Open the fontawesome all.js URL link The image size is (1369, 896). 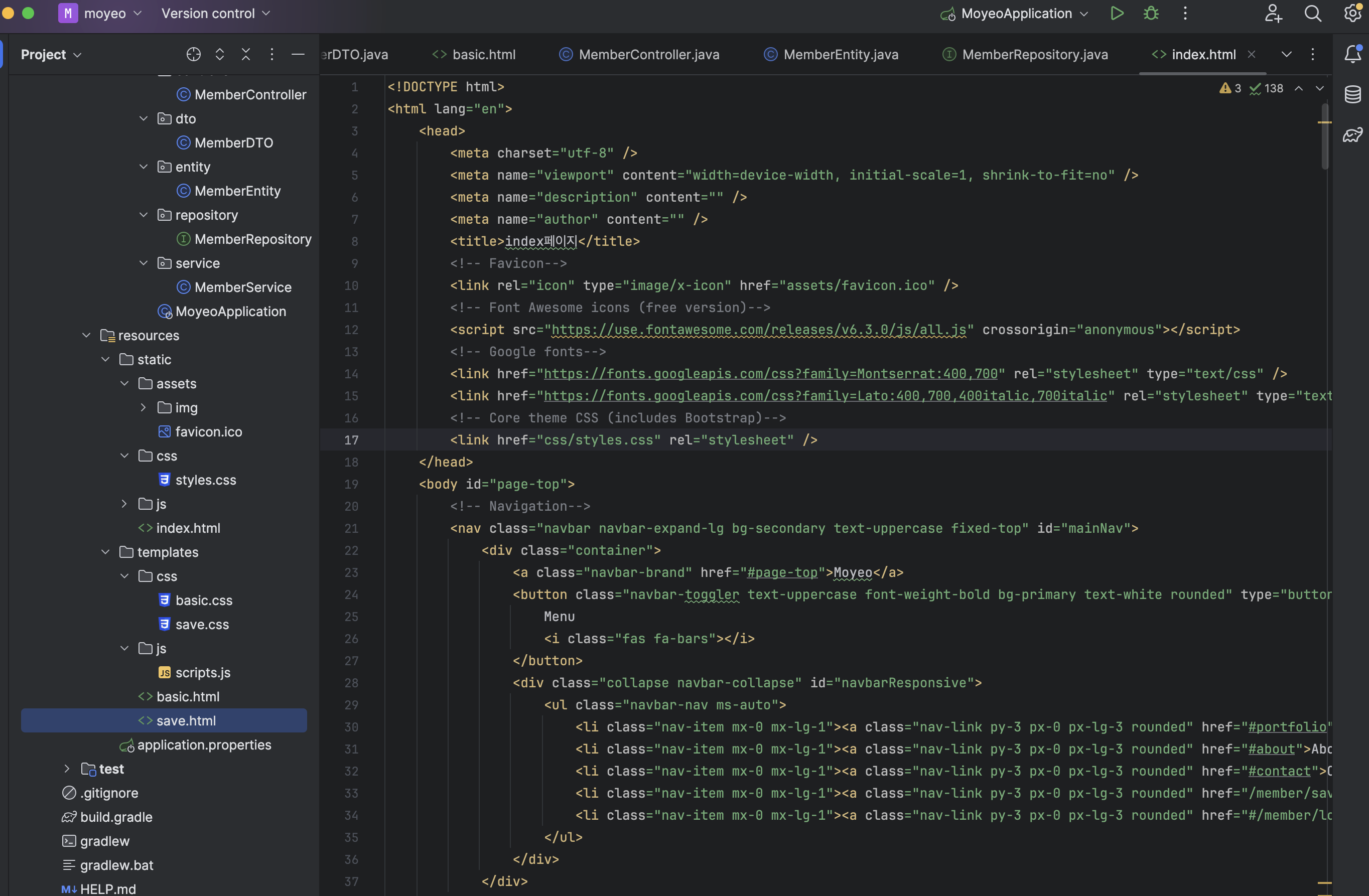pyautogui.click(x=759, y=330)
